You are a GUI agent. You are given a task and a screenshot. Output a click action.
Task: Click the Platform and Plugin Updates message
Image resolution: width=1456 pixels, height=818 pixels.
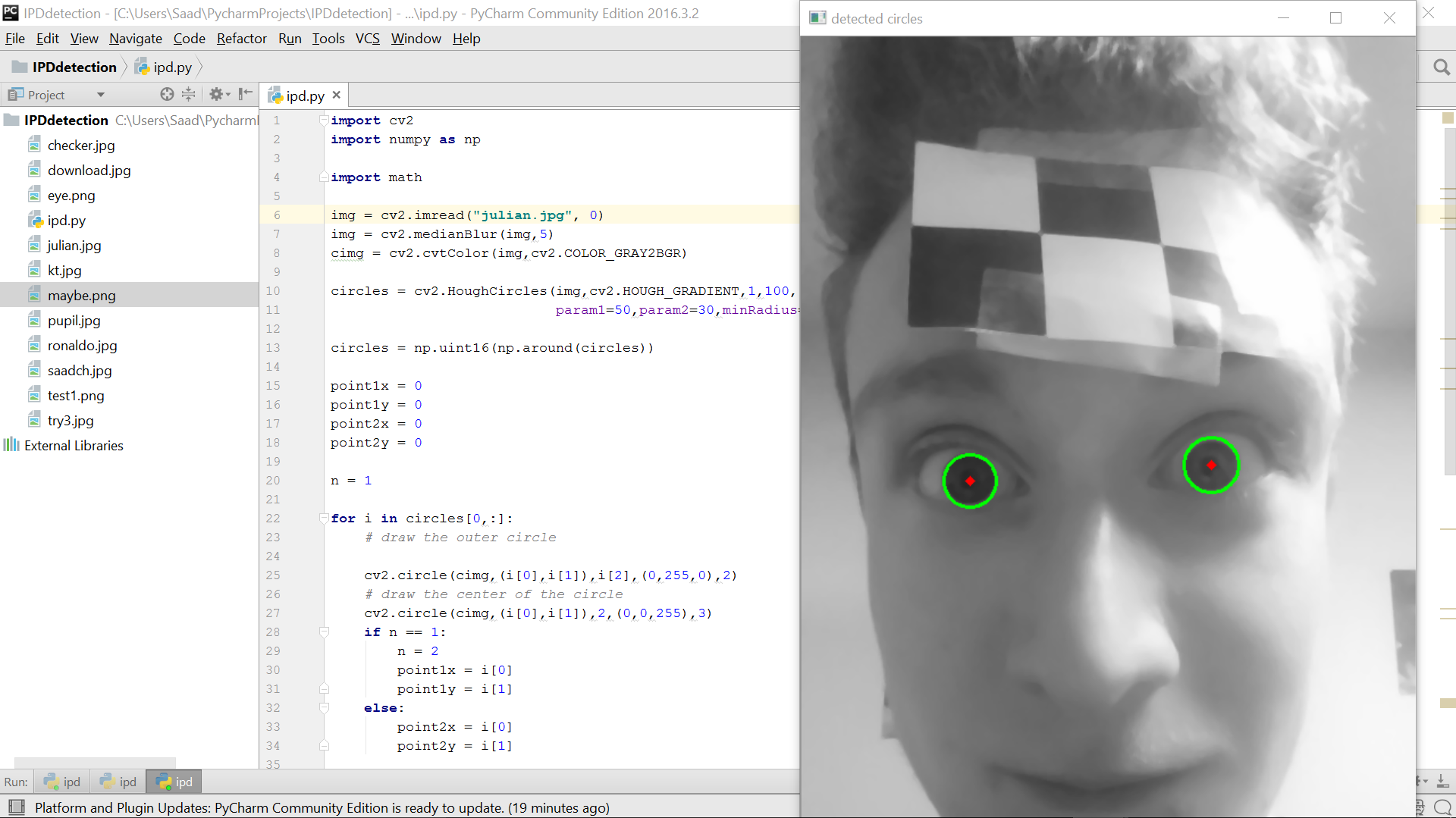click(322, 807)
